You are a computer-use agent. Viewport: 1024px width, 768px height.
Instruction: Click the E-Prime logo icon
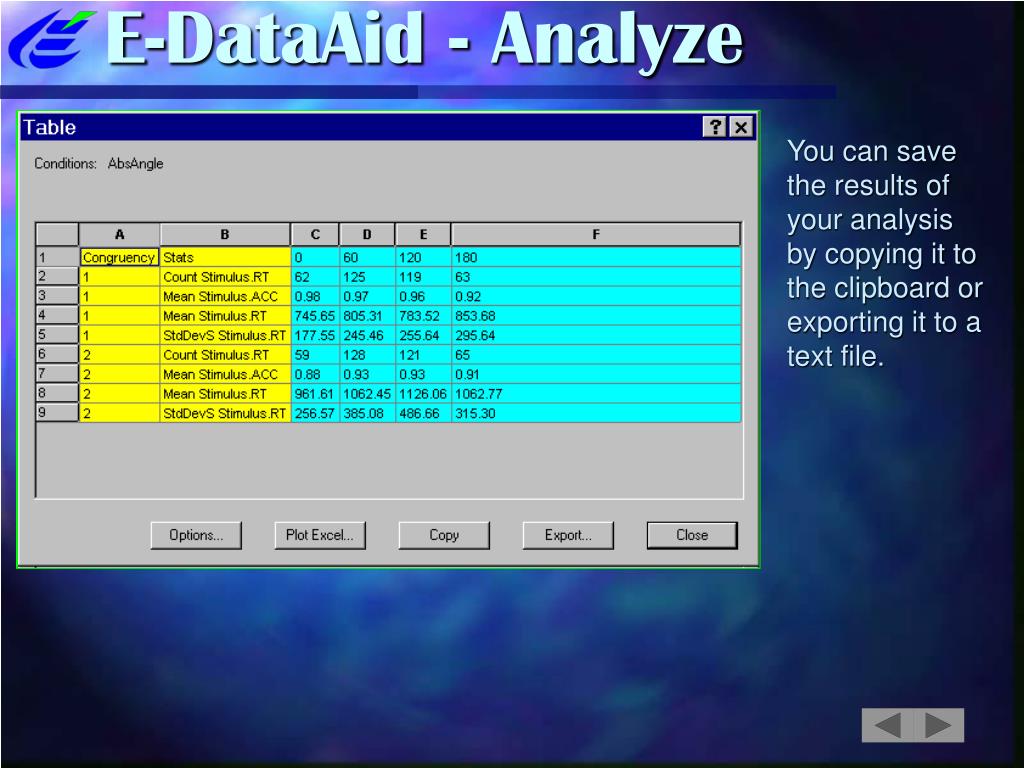point(51,38)
